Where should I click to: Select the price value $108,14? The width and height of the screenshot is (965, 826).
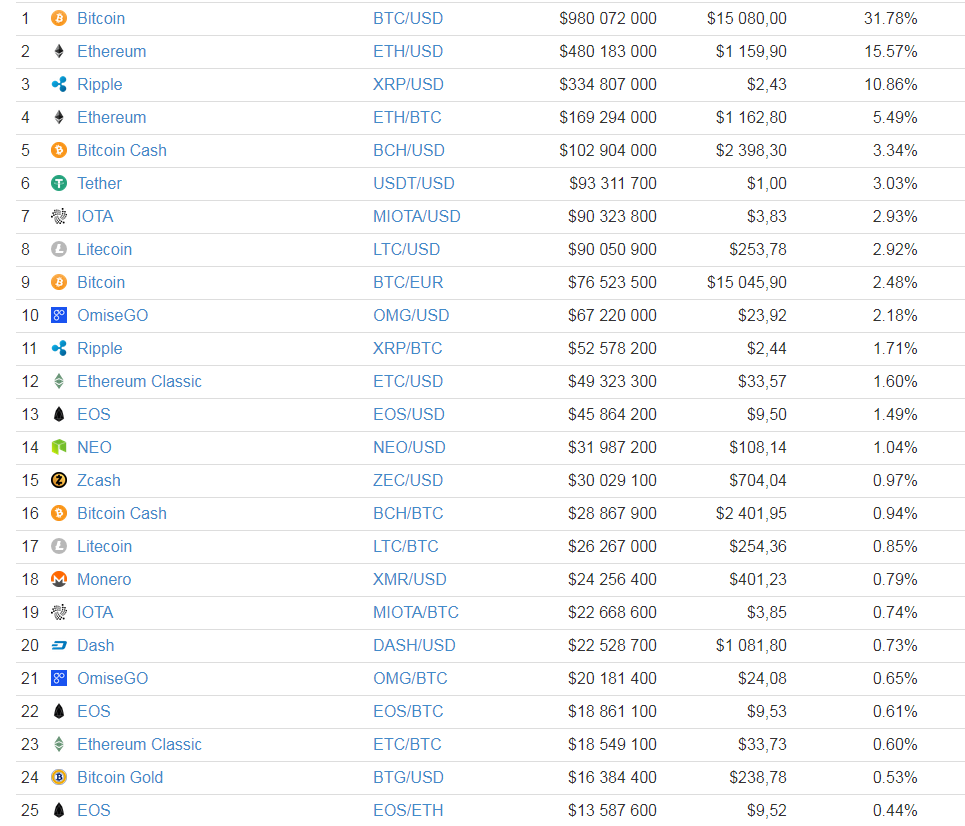pyautogui.click(x=758, y=447)
